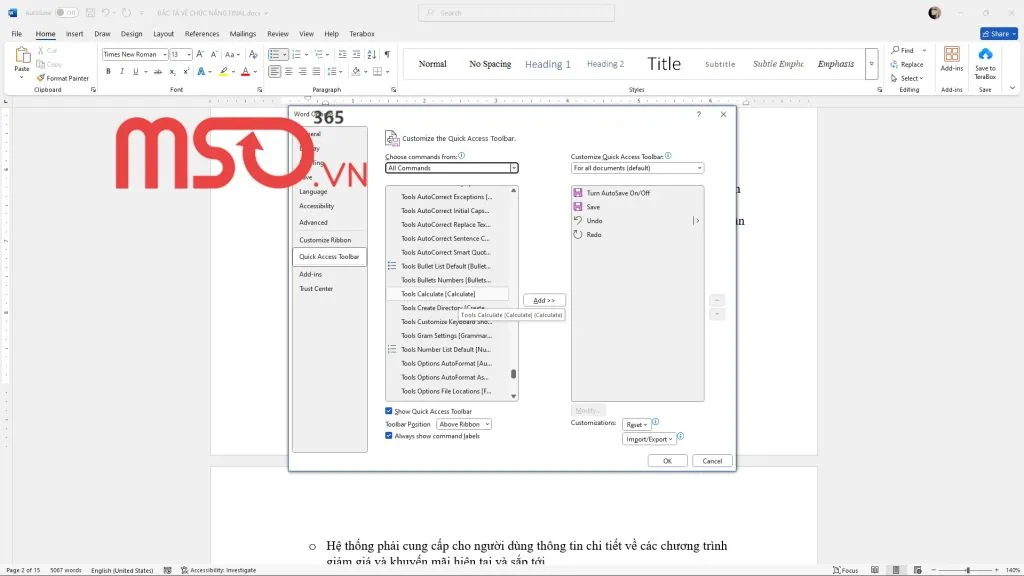Select the Redo icon in toolbar list
This screenshot has width=1024, height=576.
(578, 234)
